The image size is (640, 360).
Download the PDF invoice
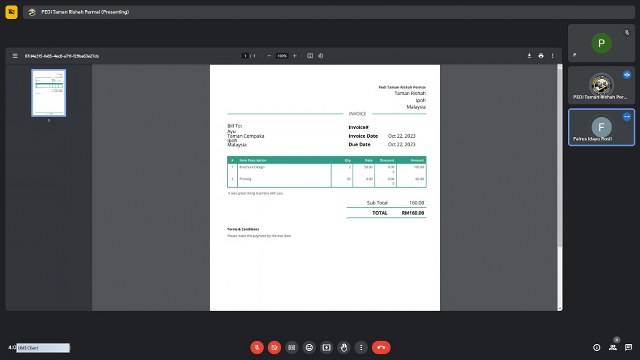click(x=529, y=56)
